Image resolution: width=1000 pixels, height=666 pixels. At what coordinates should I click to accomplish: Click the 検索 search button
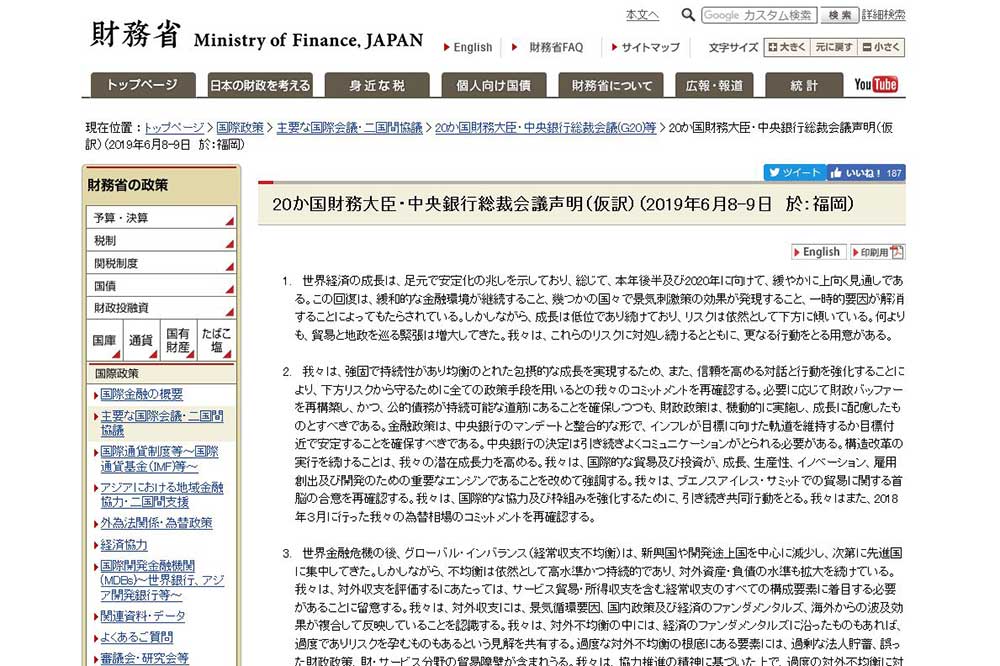pyautogui.click(x=839, y=15)
